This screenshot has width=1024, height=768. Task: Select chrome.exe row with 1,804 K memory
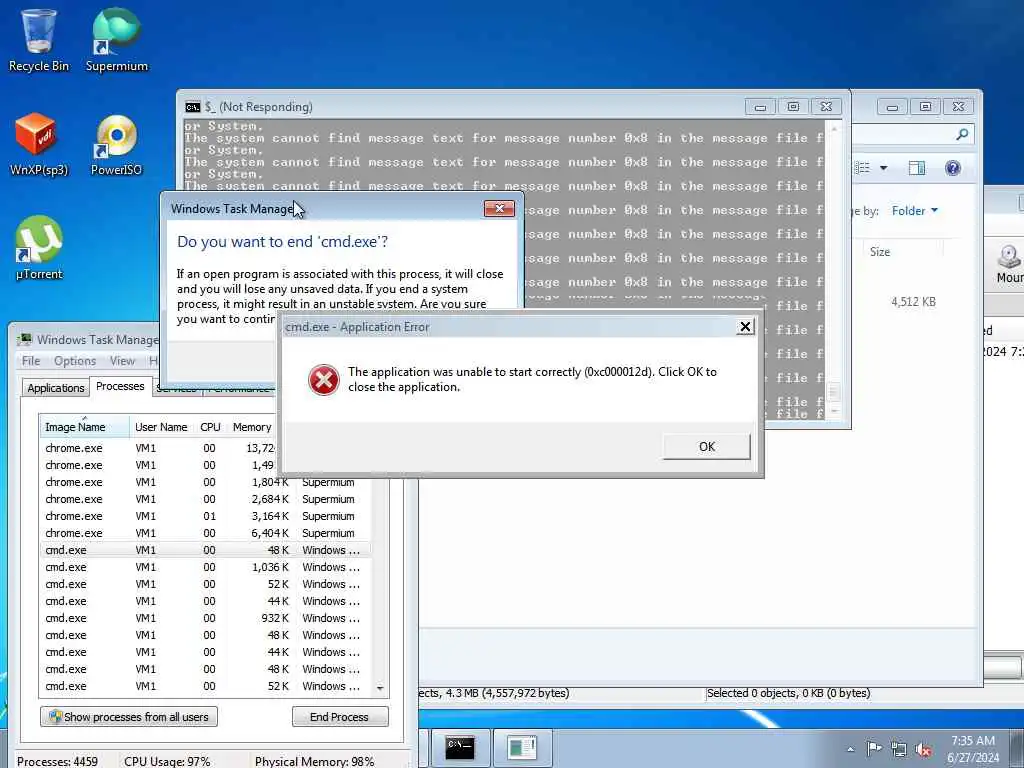(x=204, y=482)
